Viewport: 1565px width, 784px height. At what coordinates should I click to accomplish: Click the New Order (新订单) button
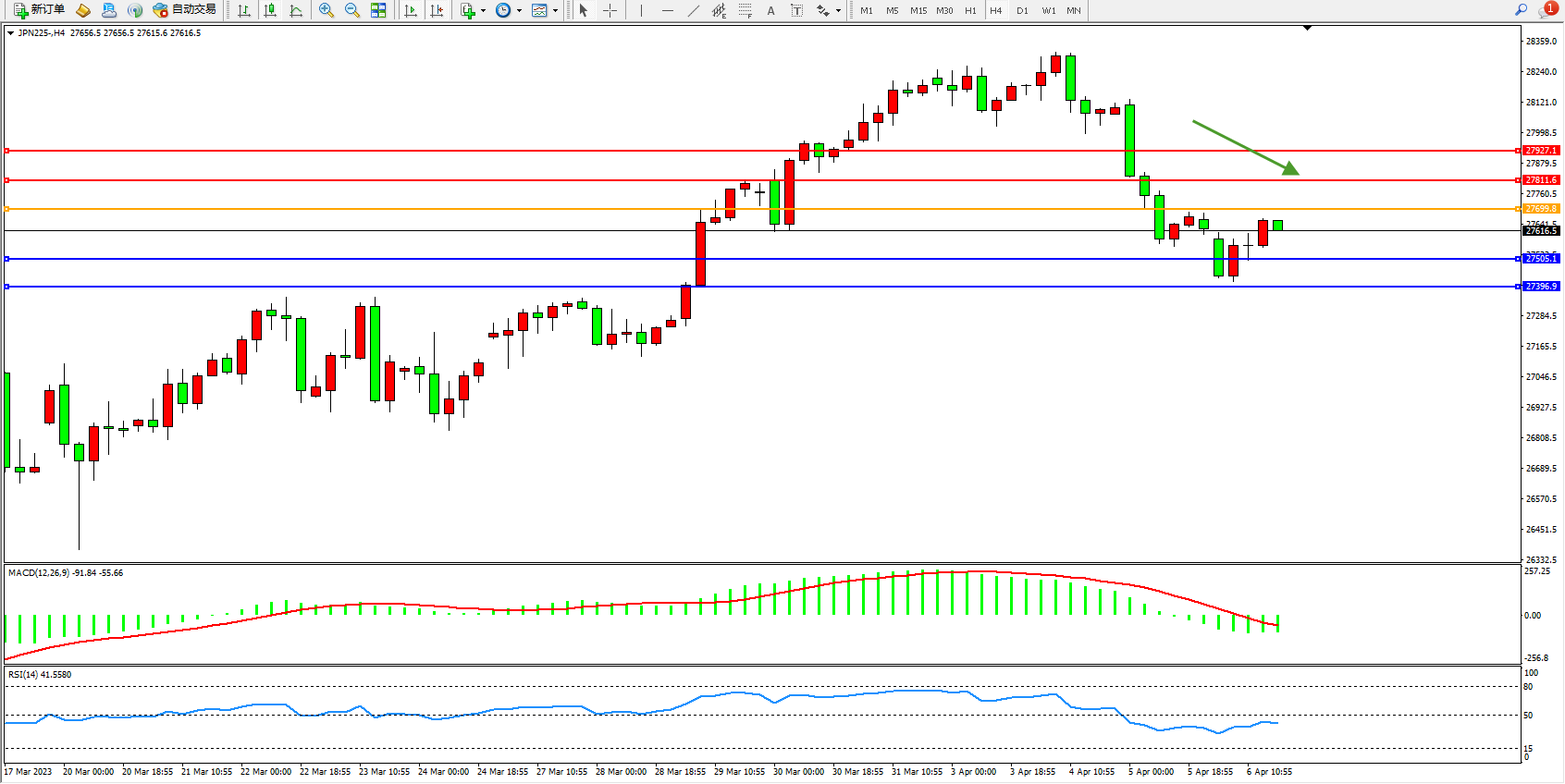(x=39, y=10)
